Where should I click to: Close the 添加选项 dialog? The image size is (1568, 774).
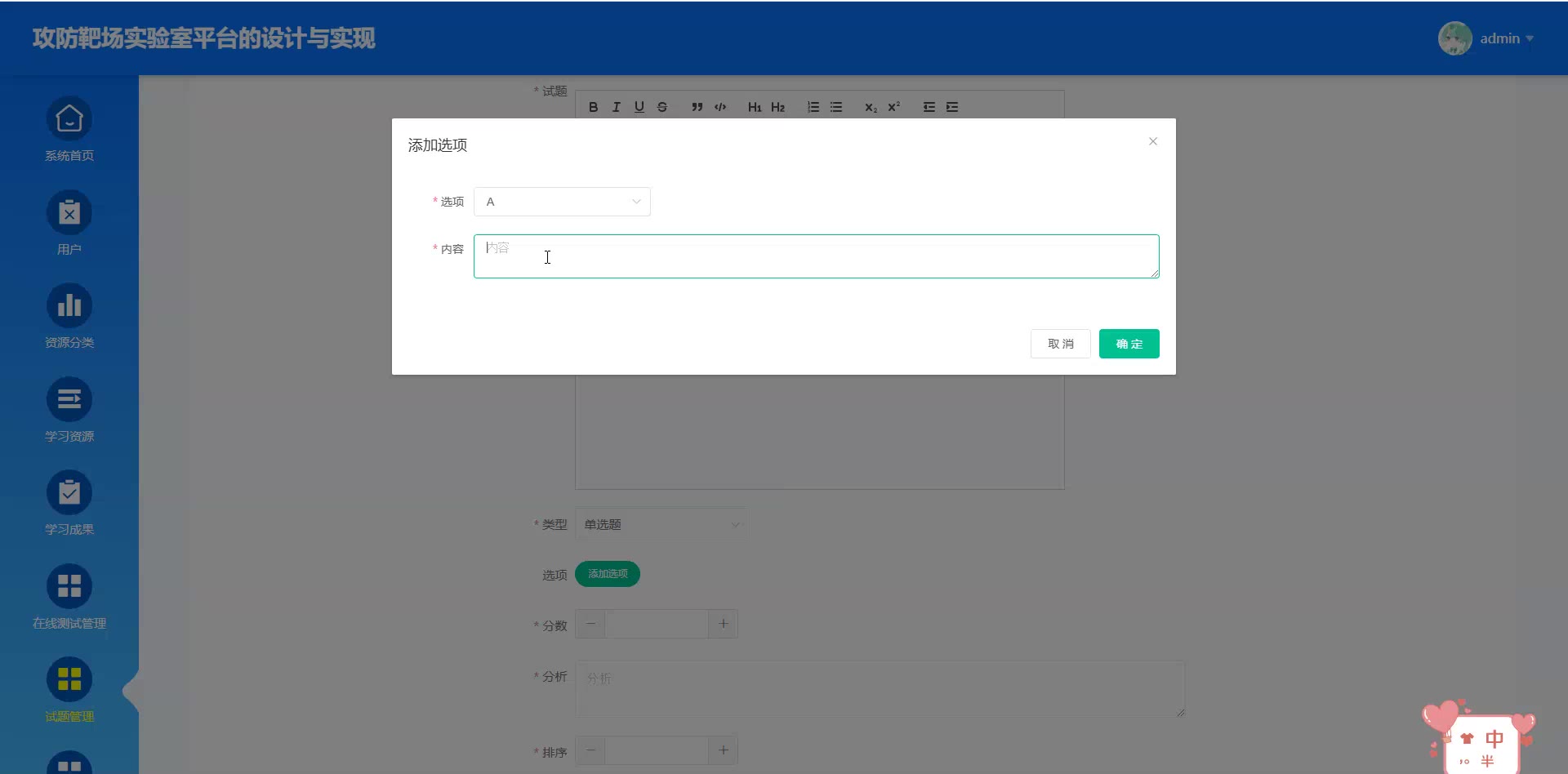point(1153,141)
